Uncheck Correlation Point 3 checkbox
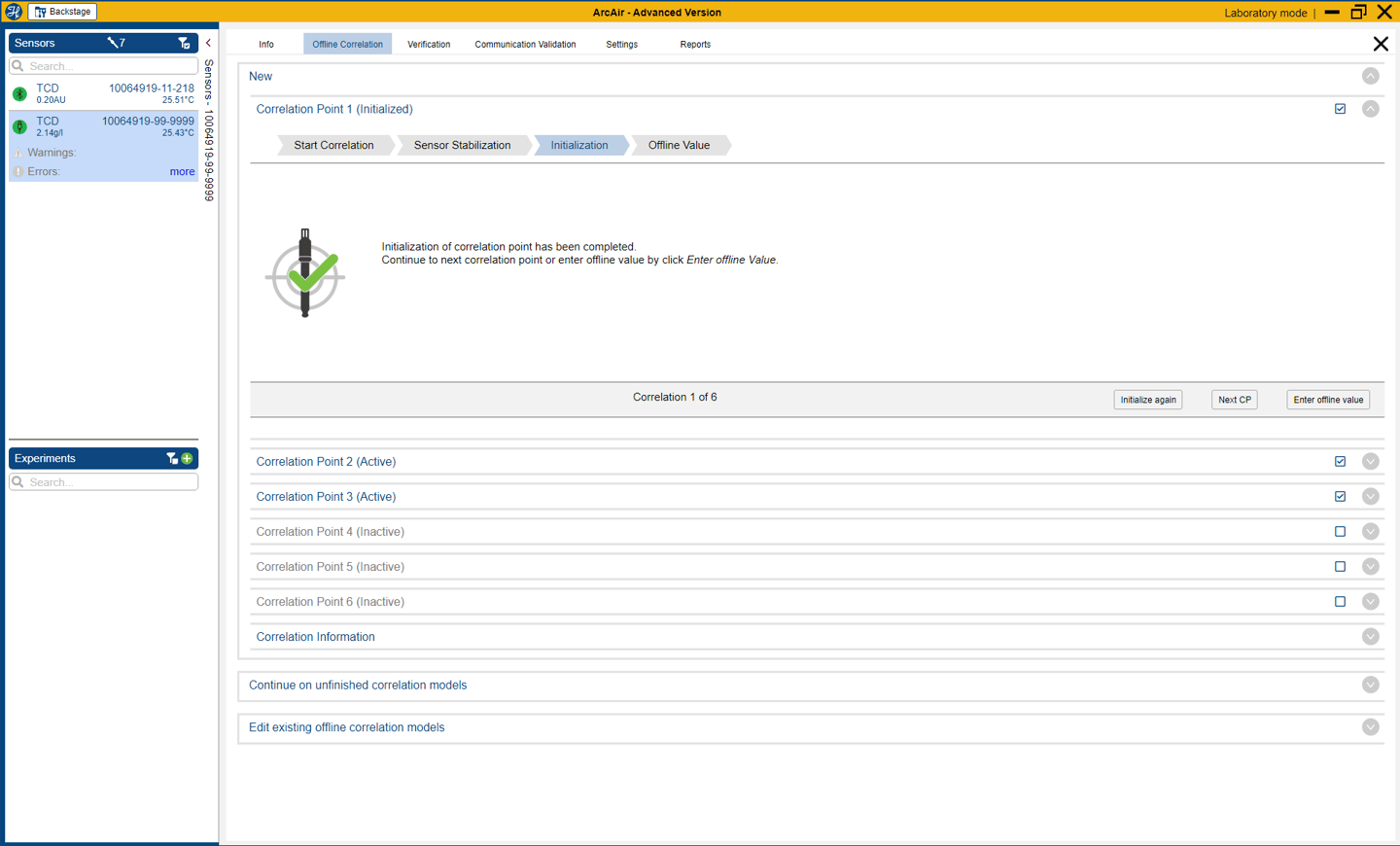This screenshot has height=846, width=1400. [1340, 497]
